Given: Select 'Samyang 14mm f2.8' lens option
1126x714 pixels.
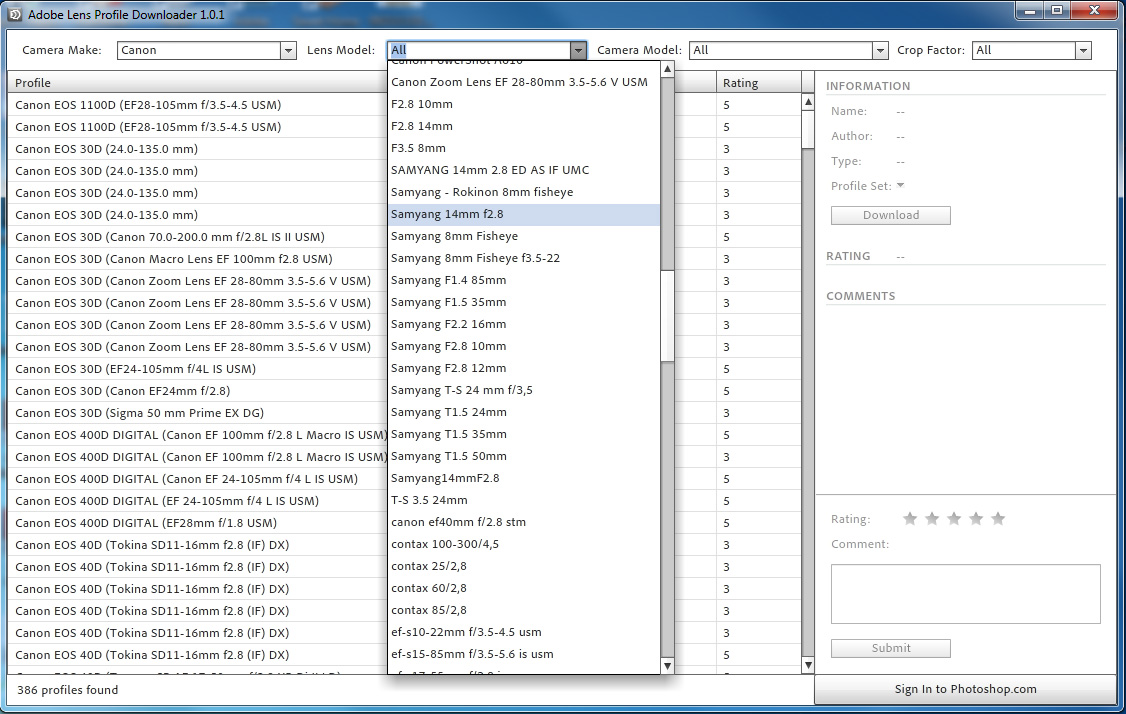Looking at the screenshot, I should click(524, 214).
